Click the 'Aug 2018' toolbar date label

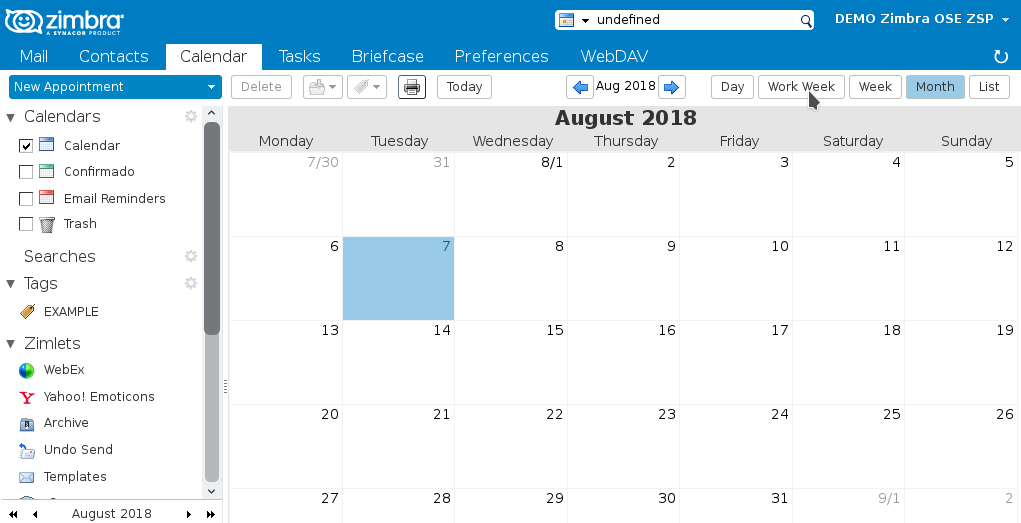point(626,86)
